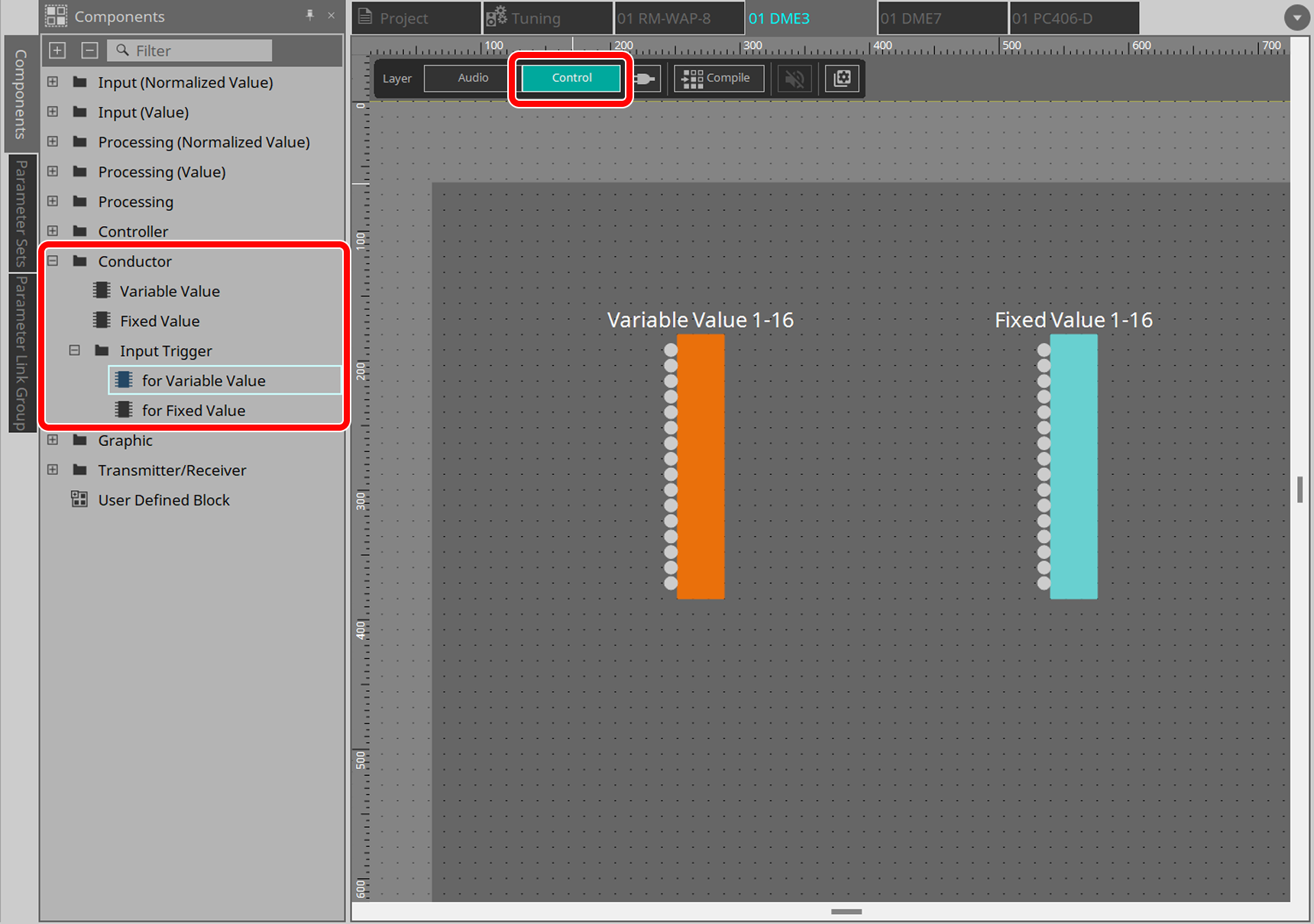Switch the layer to Audio

click(474, 77)
